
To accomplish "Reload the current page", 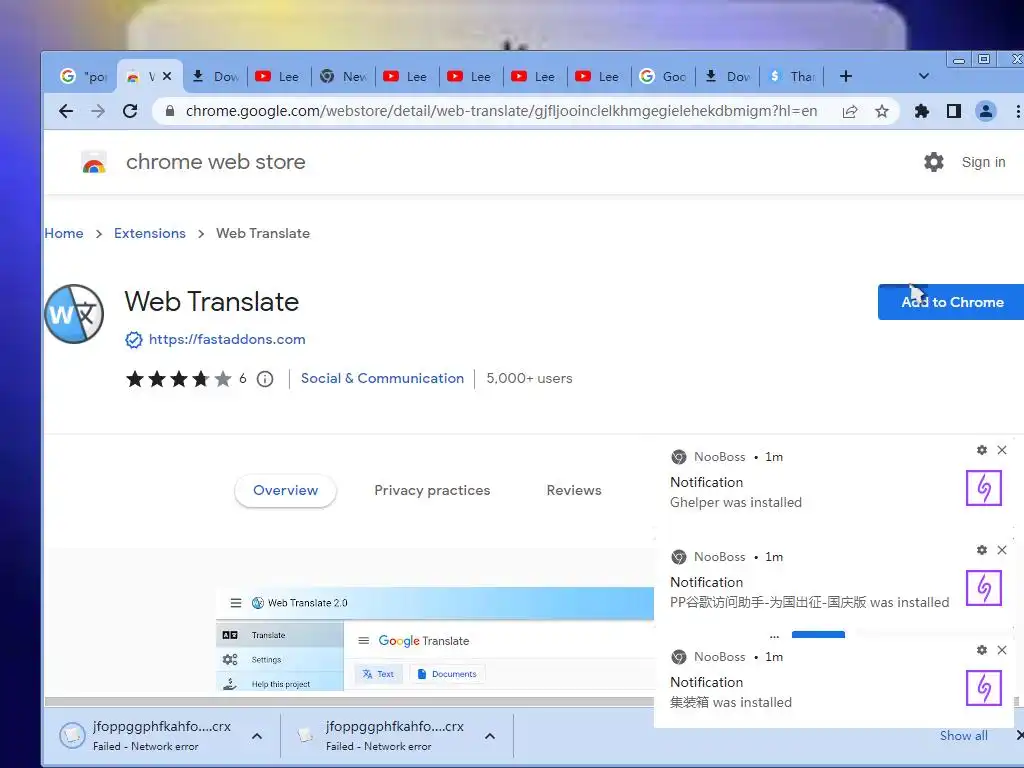I will [130, 111].
